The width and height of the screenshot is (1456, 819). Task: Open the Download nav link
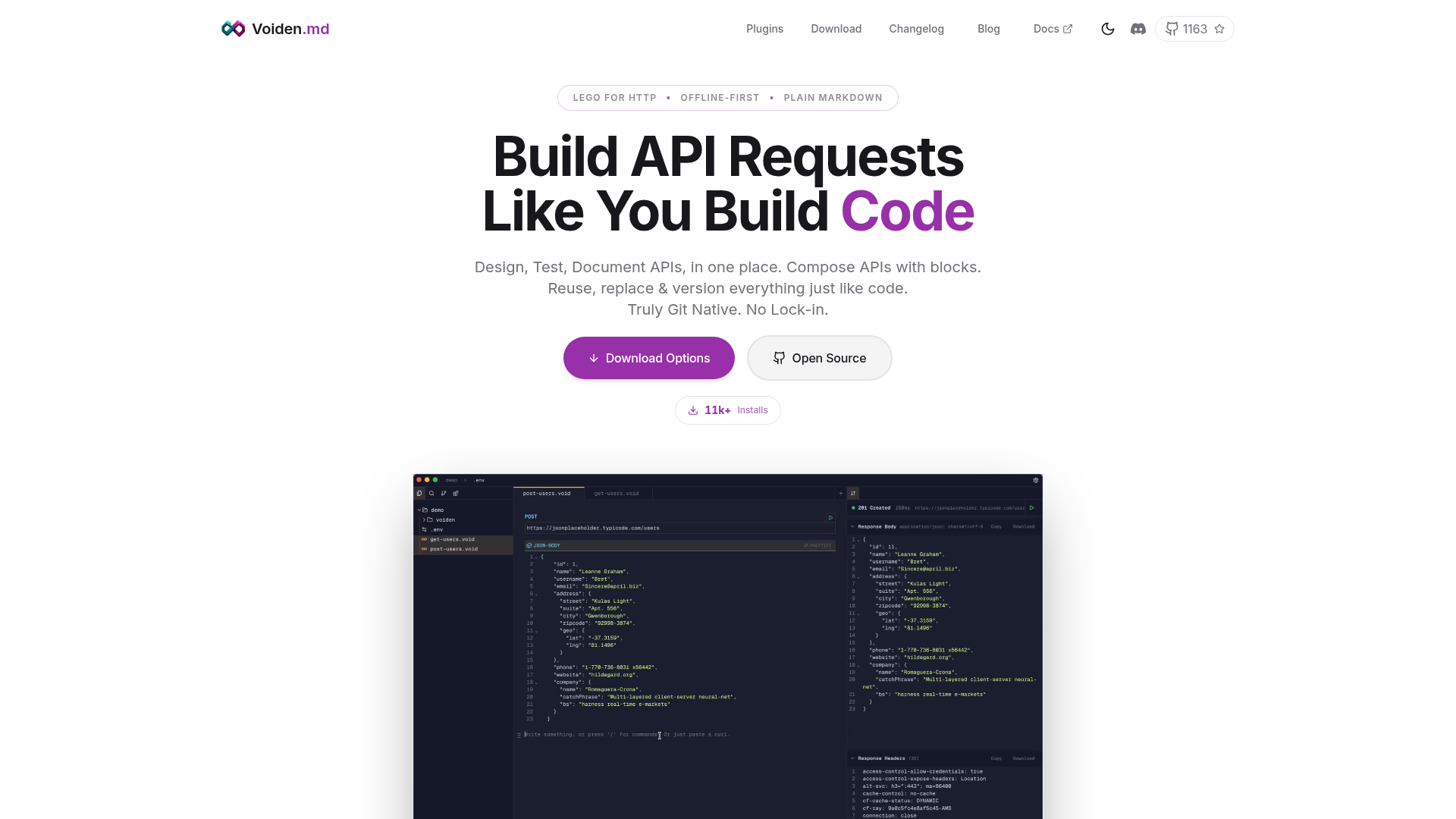836,29
